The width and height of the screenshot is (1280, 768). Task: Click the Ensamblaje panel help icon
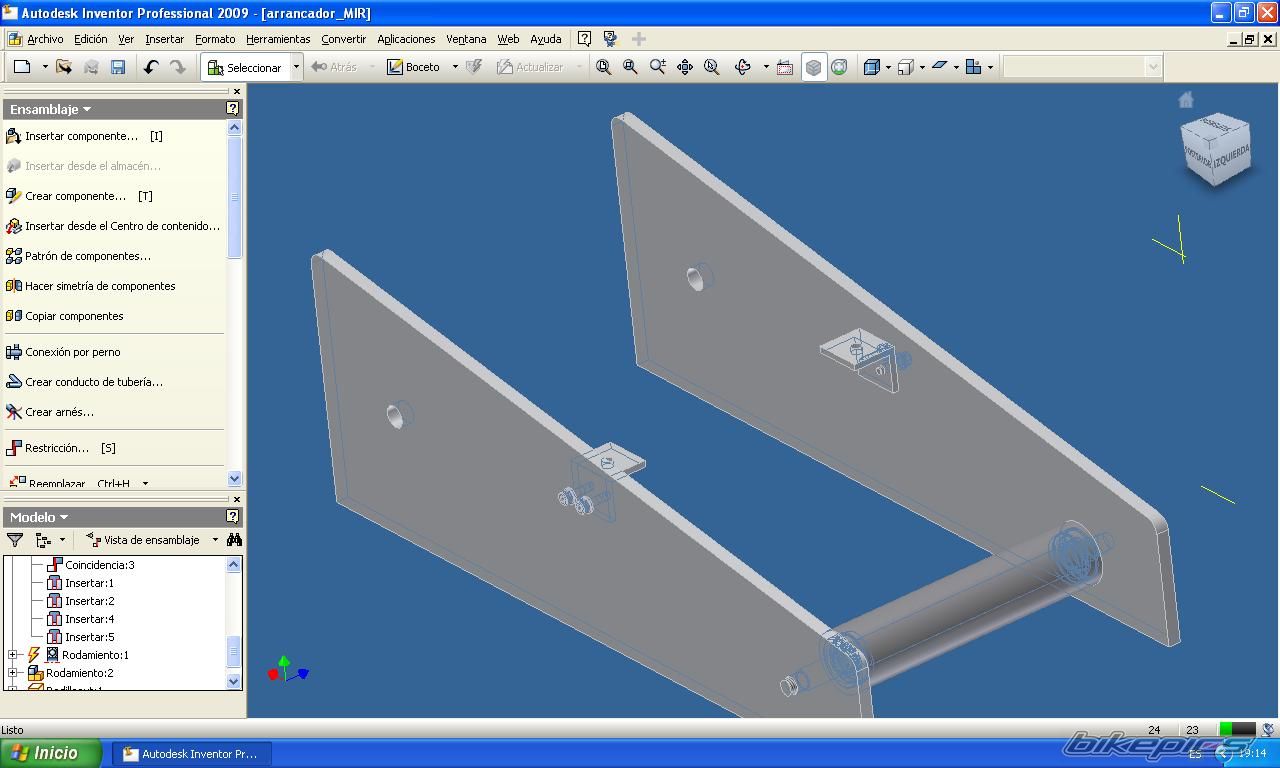233,109
